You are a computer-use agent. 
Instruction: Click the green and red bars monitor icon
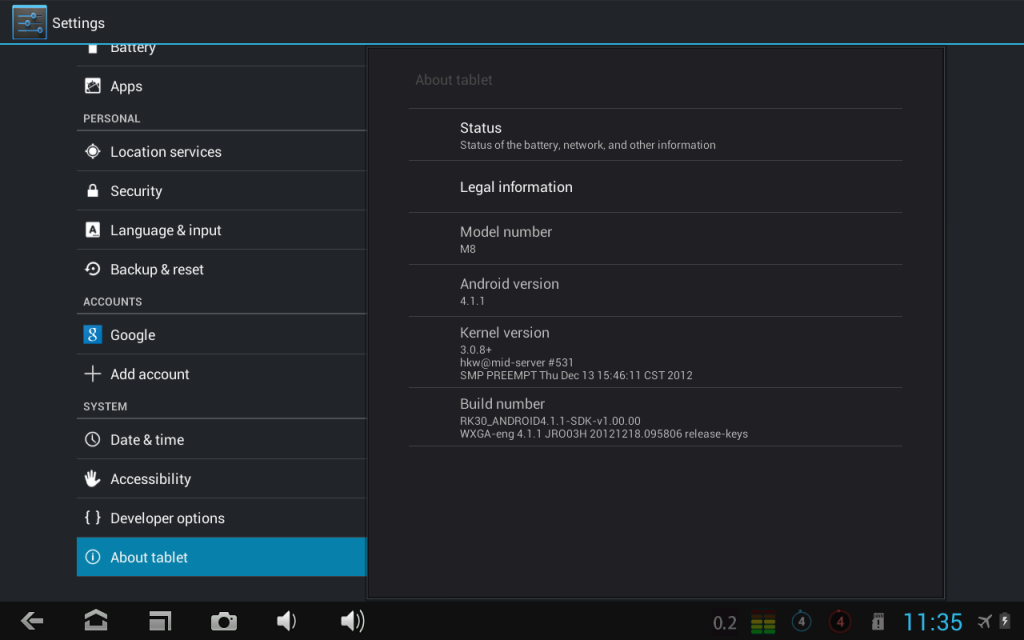pyautogui.click(x=763, y=622)
